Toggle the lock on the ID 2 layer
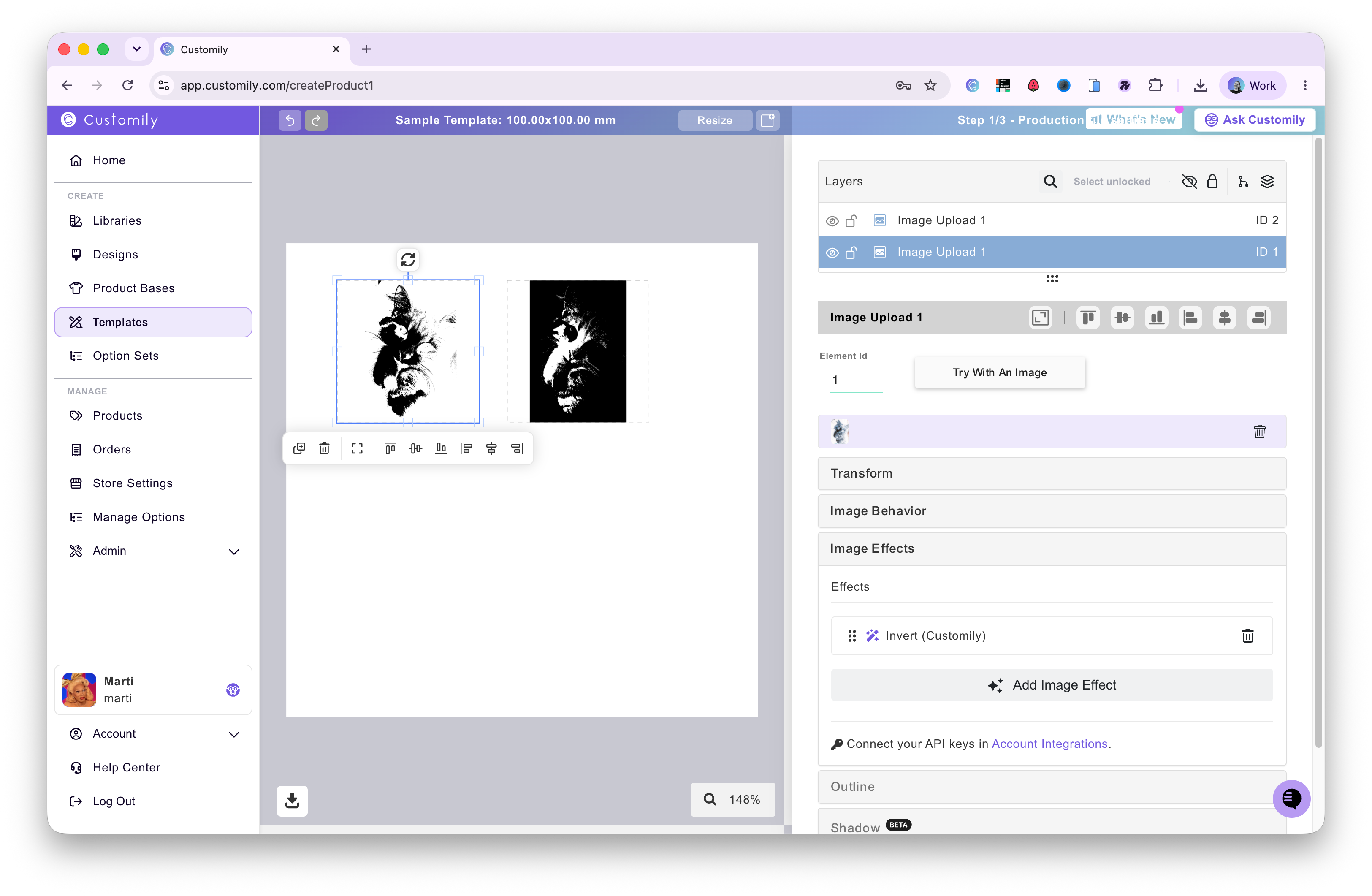 coord(851,221)
